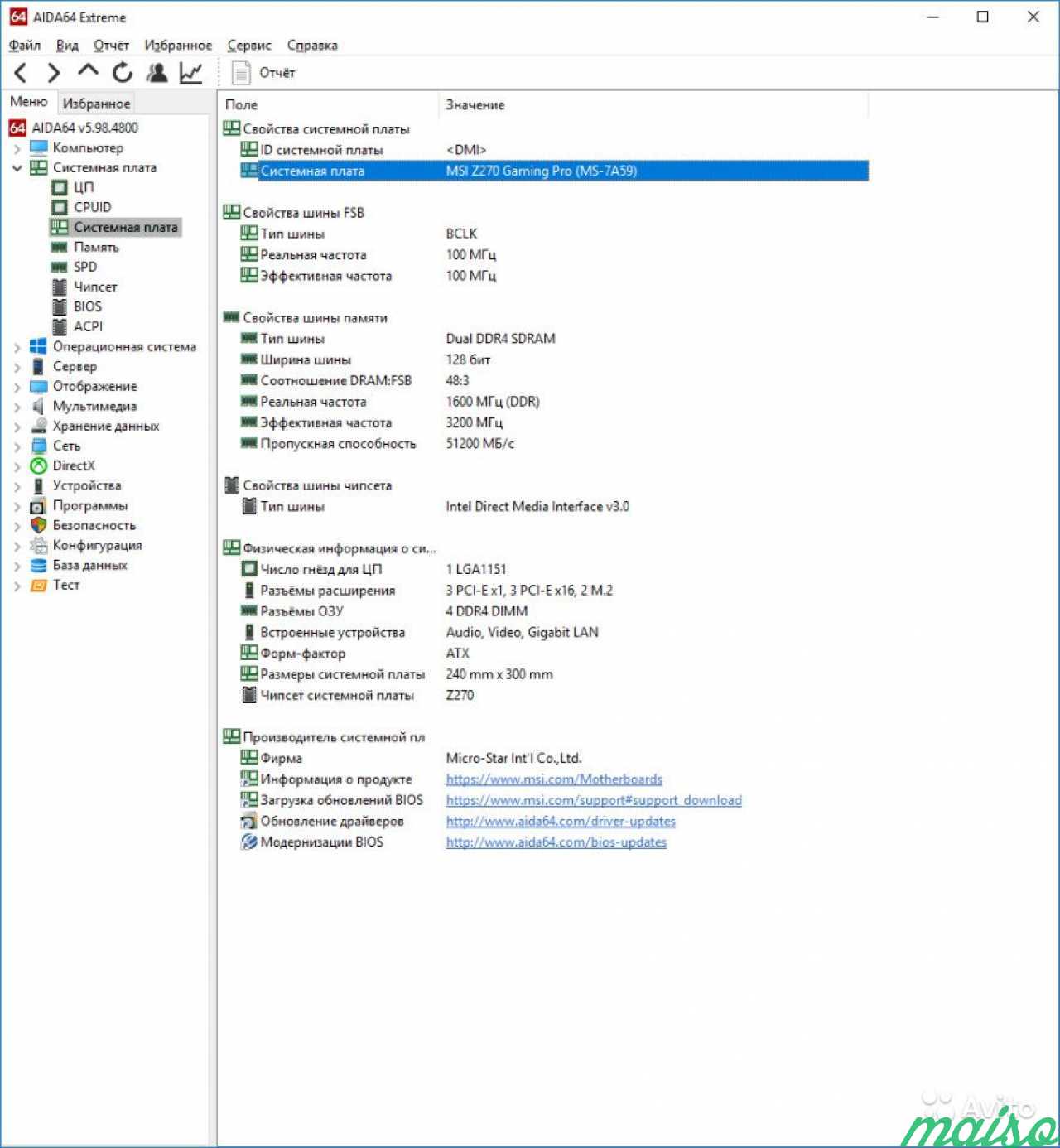Select the Соотношение DRAM:FSB row
Viewport: 1060px width, 1148px height.
tap(553, 381)
